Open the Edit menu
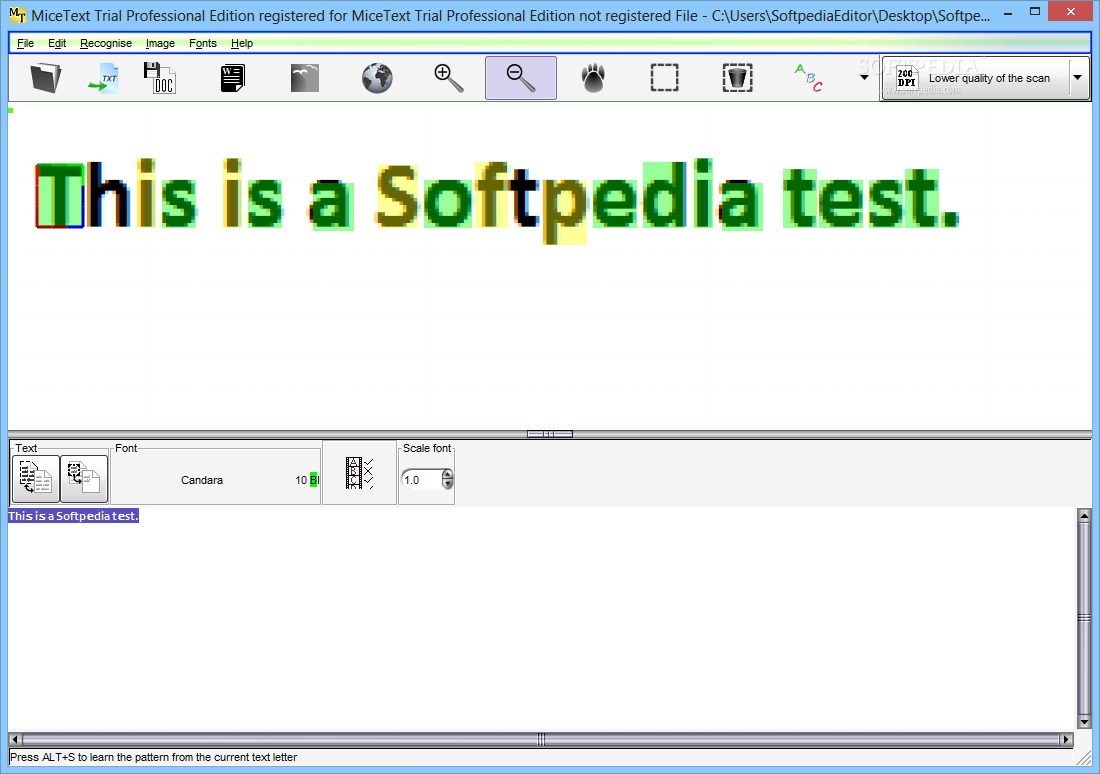This screenshot has height=774, width=1100. (x=57, y=43)
